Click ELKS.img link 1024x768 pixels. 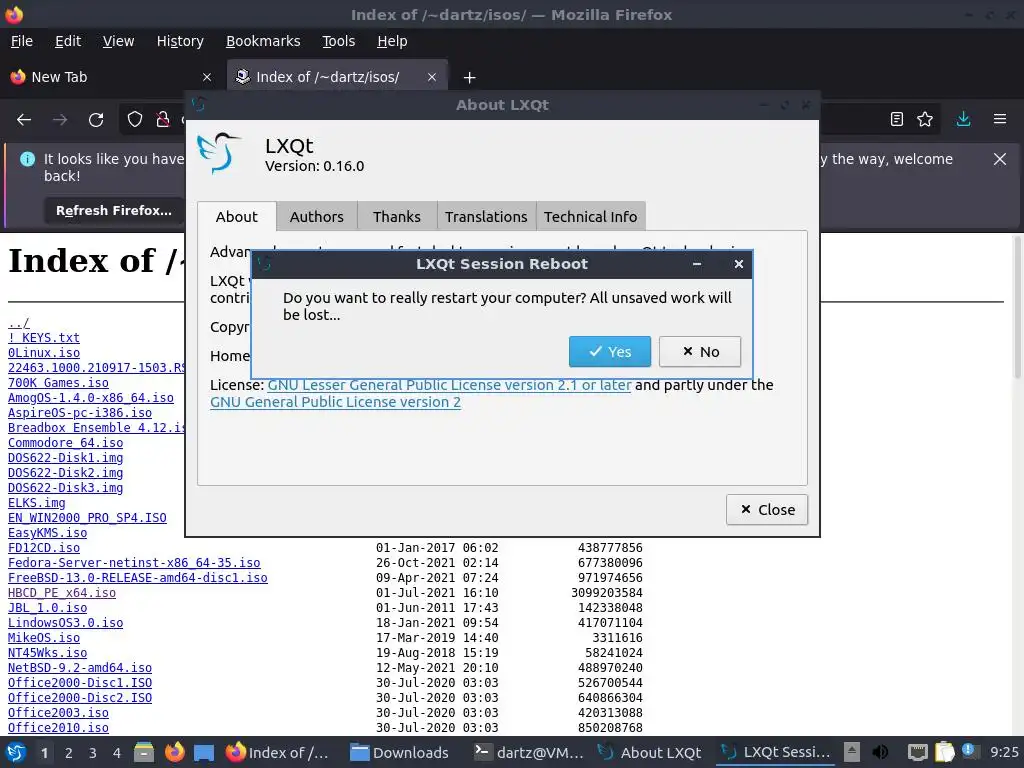tap(37, 503)
